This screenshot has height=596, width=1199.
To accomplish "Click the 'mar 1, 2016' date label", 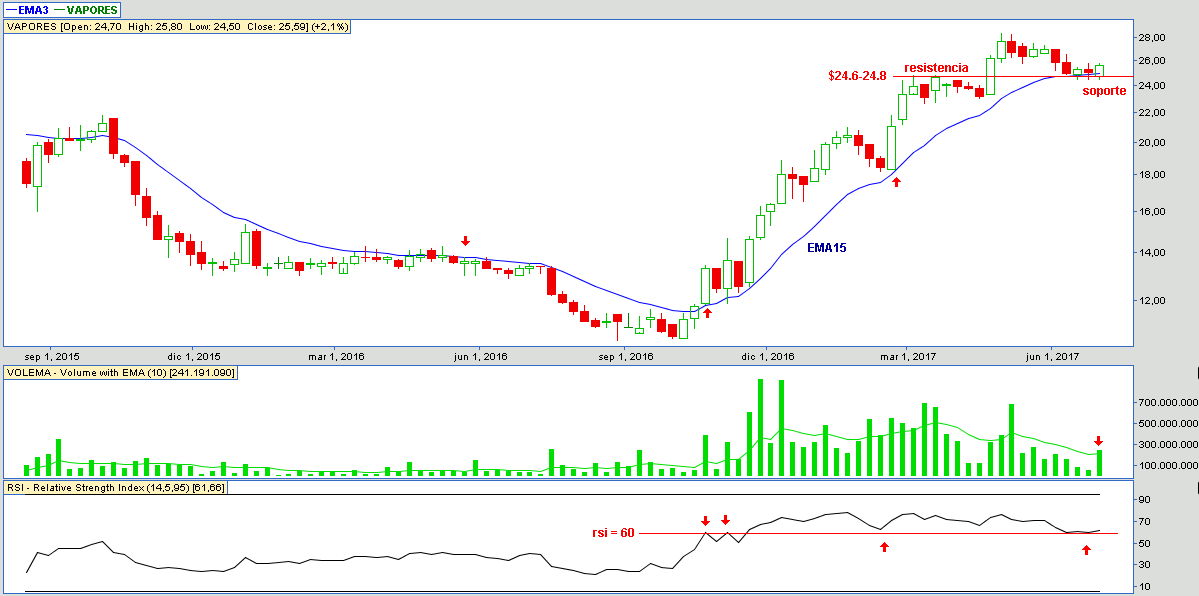I will tap(336, 357).
